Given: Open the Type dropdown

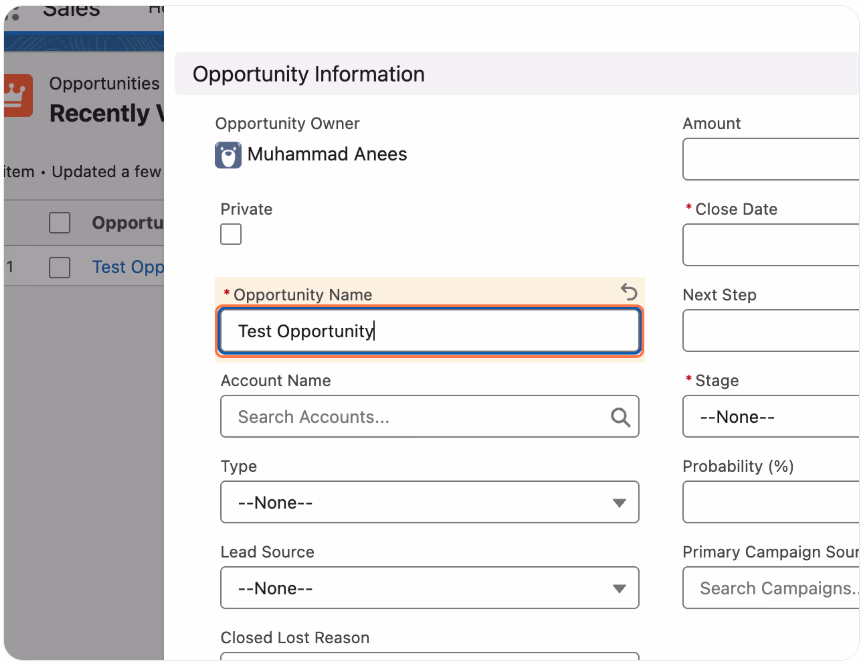Looking at the screenshot, I should [x=430, y=502].
